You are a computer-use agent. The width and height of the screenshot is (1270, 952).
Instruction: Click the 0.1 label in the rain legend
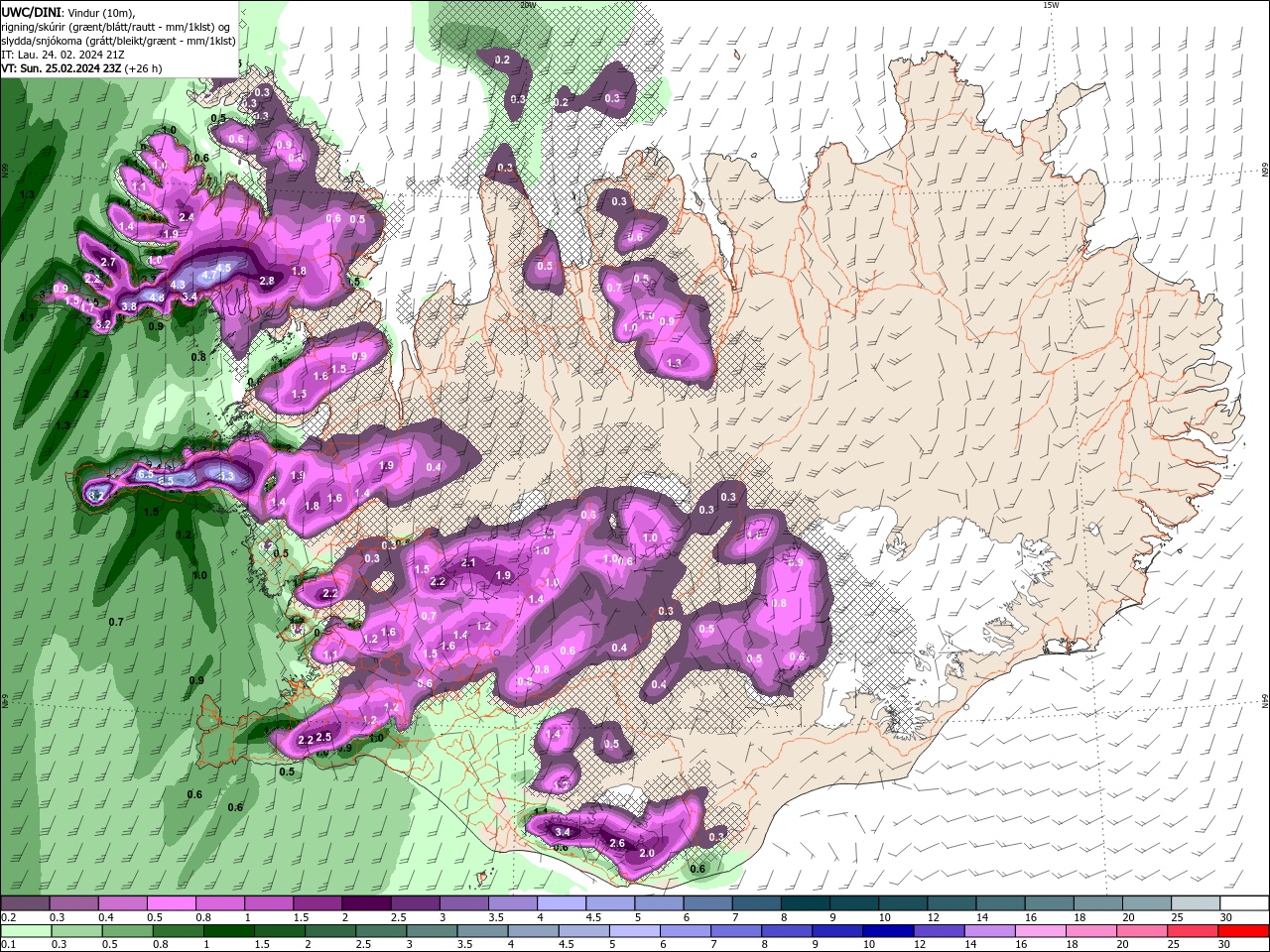point(8,945)
